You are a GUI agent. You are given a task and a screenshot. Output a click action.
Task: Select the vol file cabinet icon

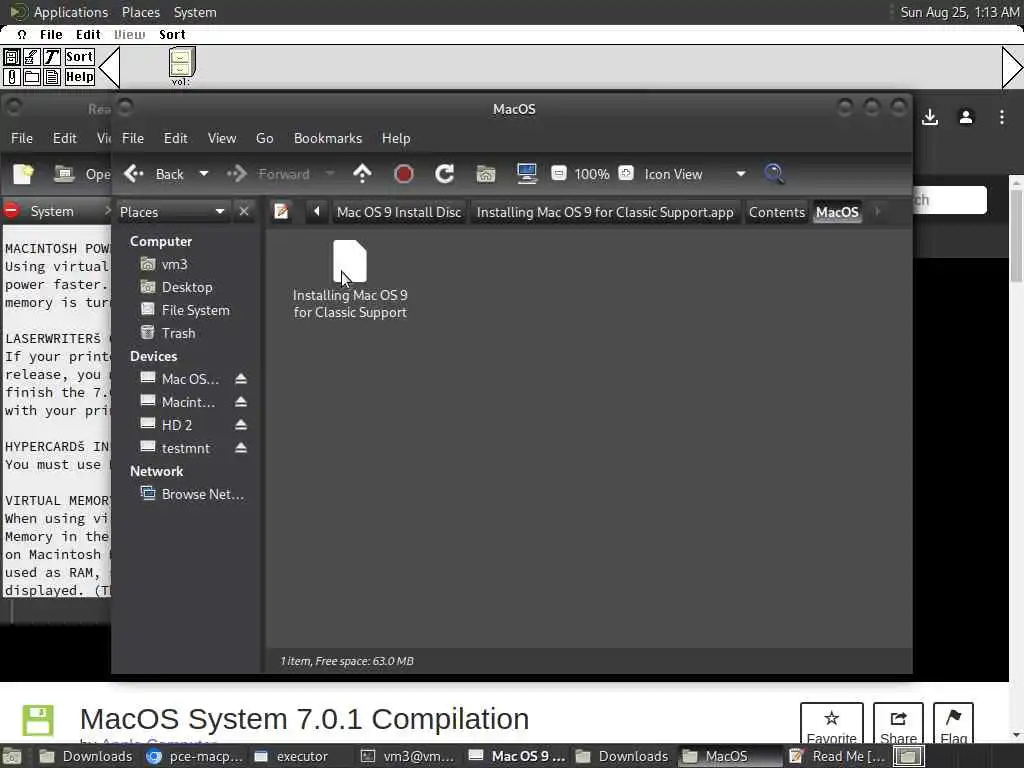[181, 66]
